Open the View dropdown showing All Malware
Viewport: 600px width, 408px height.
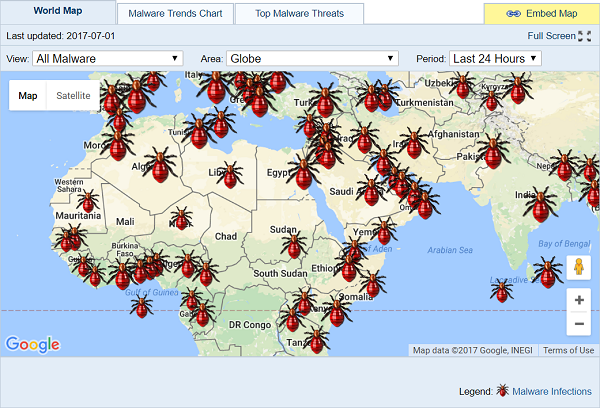click(x=108, y=59)
